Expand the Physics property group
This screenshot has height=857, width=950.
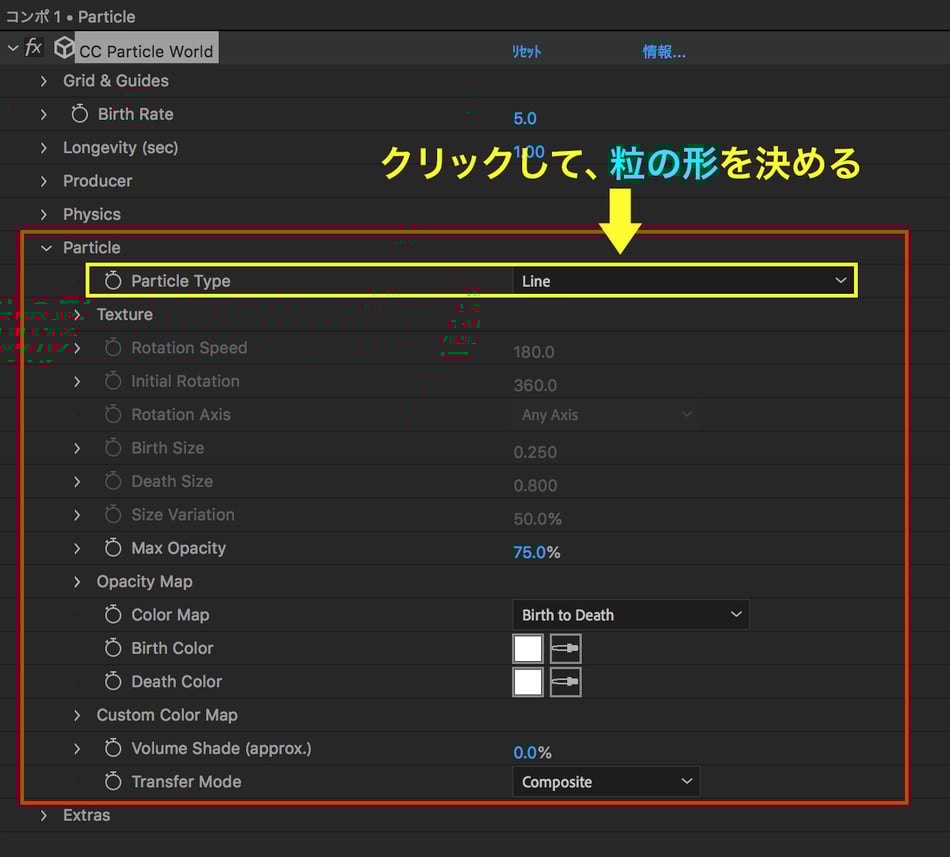click(x=43, y=214)
